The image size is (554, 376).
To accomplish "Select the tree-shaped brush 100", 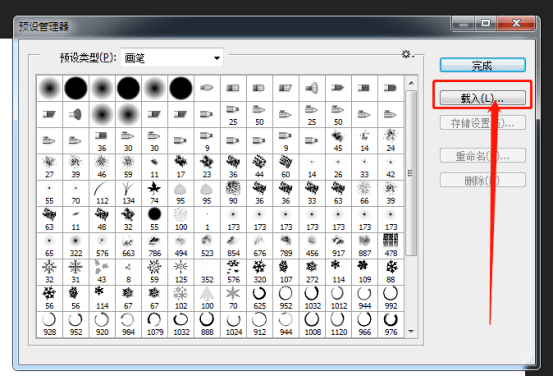I will tap(207, 298).
